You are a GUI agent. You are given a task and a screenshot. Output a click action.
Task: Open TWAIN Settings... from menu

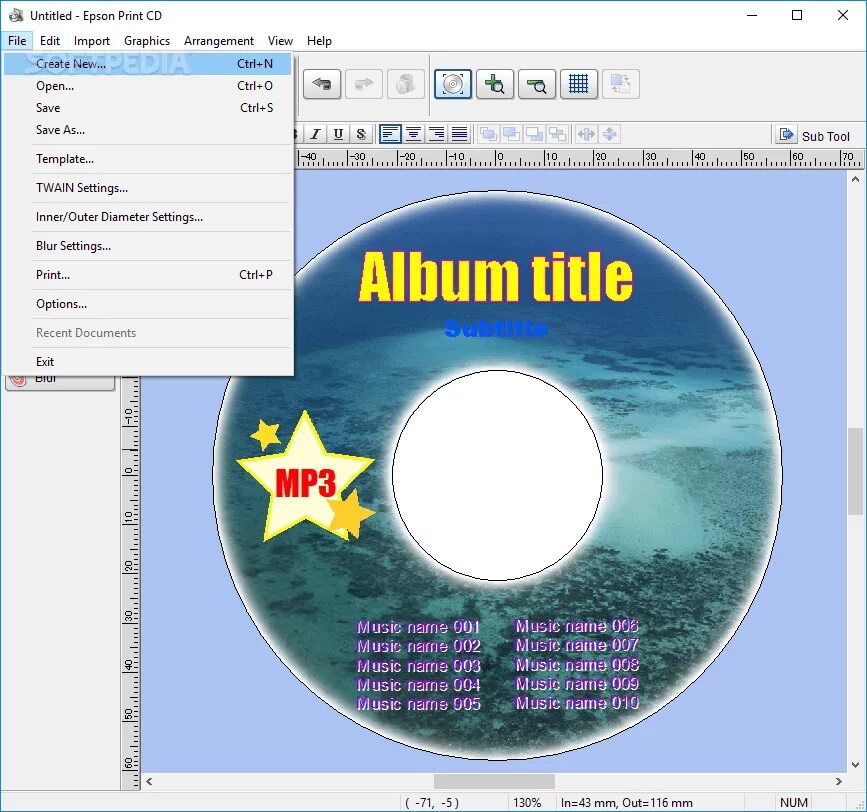tap(148, 188)
